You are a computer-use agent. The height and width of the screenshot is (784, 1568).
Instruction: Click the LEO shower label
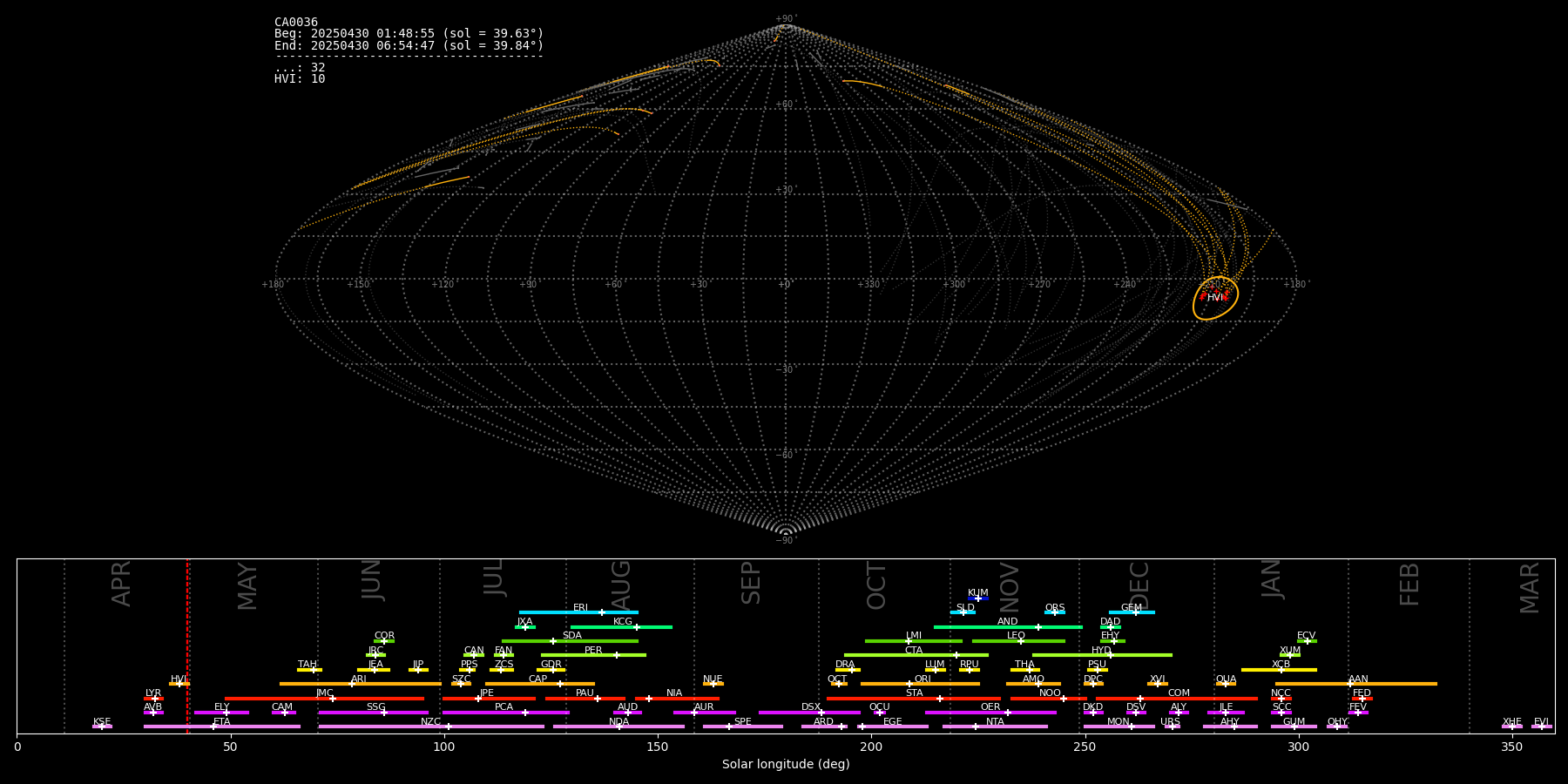(x=1016, y=636)
